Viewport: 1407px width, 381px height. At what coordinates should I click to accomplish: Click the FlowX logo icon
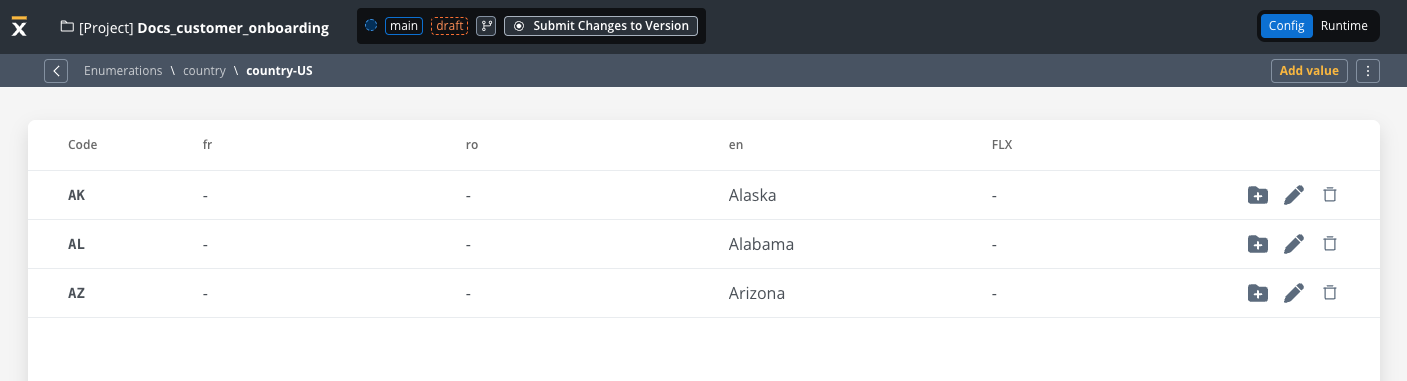click(x=19, y=27)
